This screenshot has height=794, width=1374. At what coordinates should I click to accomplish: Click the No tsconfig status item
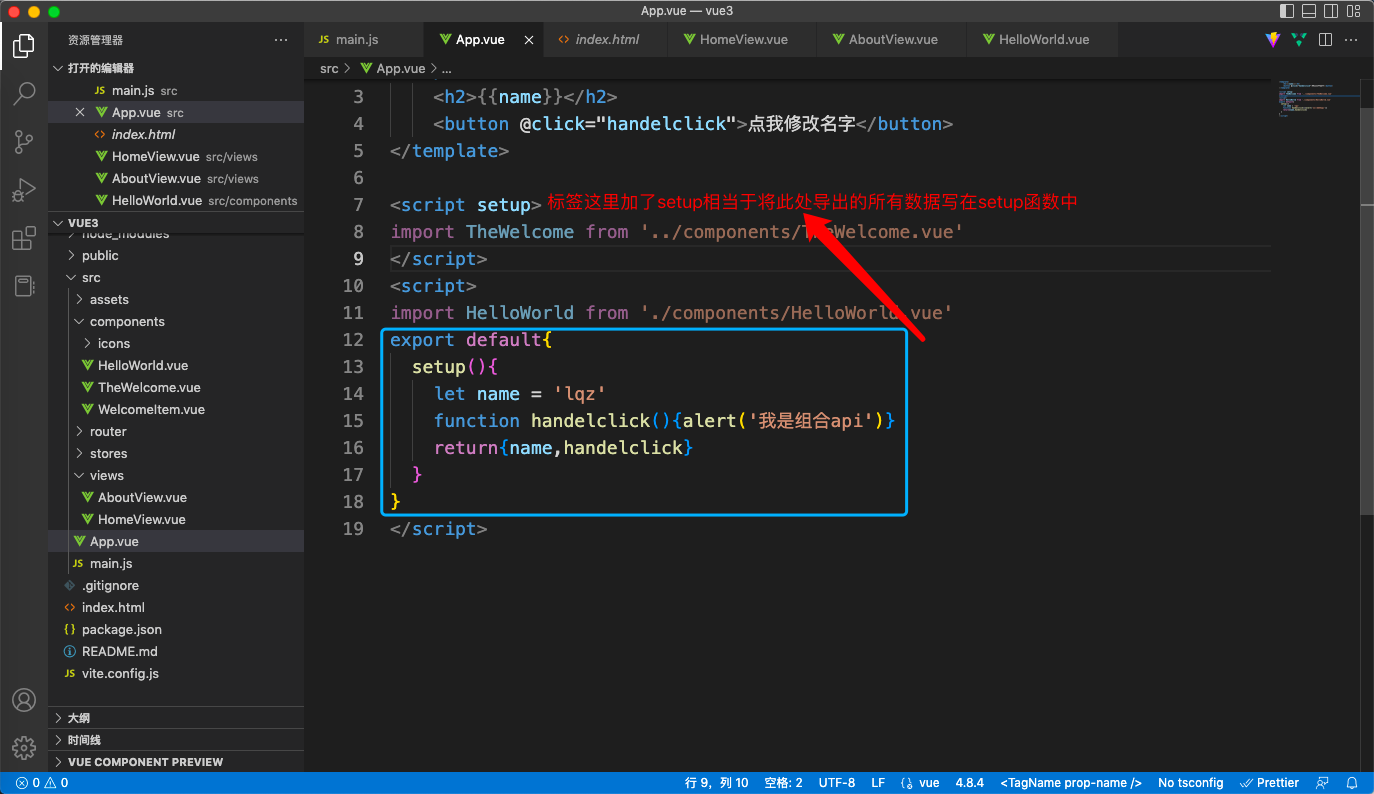coord(1191,783)
